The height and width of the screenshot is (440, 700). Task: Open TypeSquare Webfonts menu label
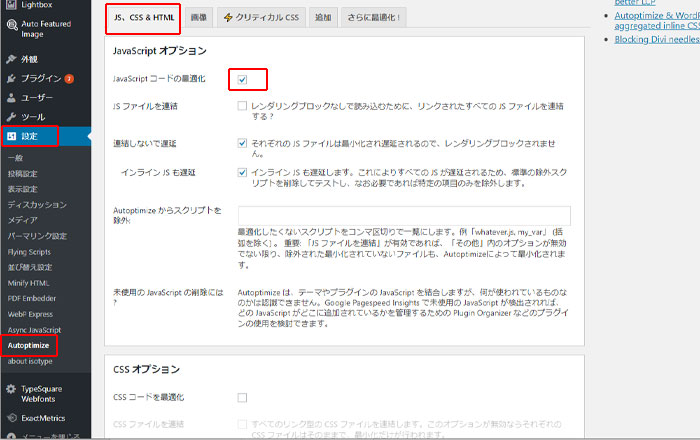(42, 394)
